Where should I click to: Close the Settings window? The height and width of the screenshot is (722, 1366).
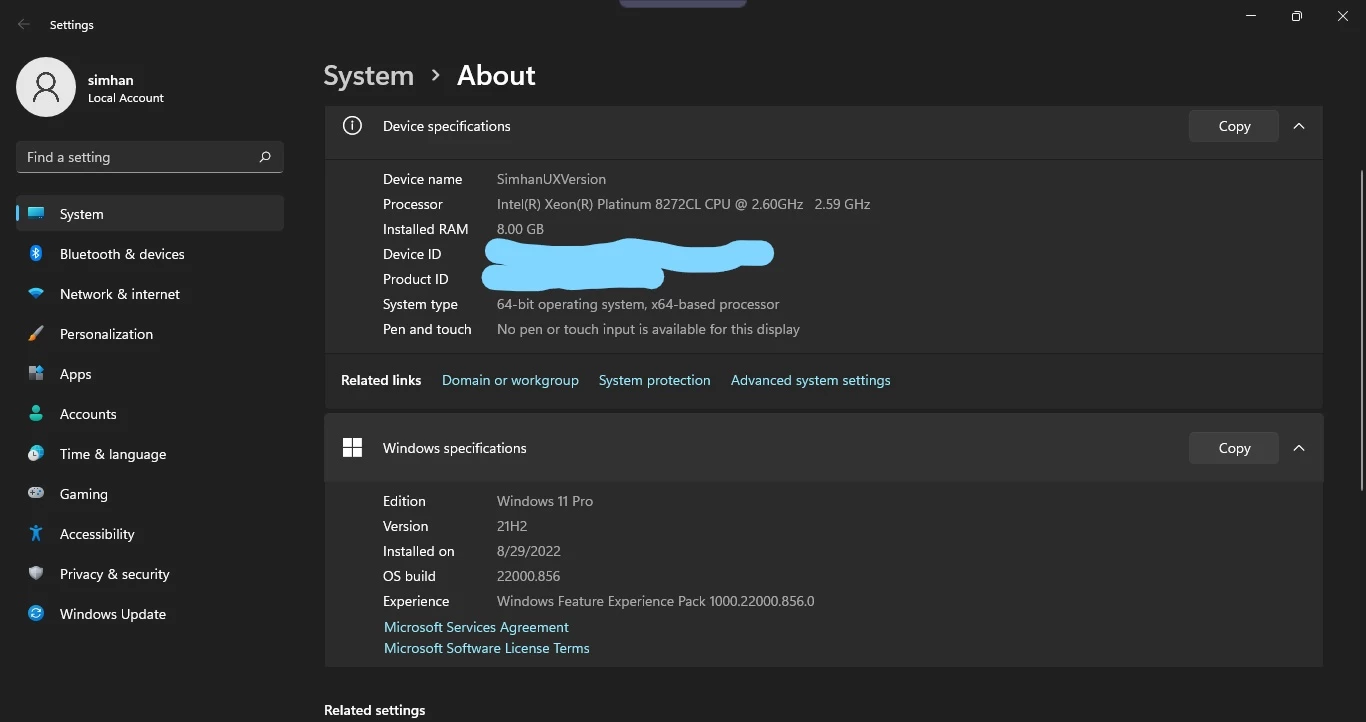[1343, 16]
